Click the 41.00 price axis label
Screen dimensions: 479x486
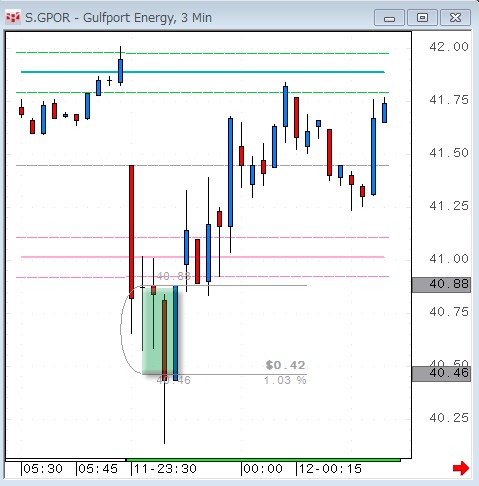tap(449, 259)
